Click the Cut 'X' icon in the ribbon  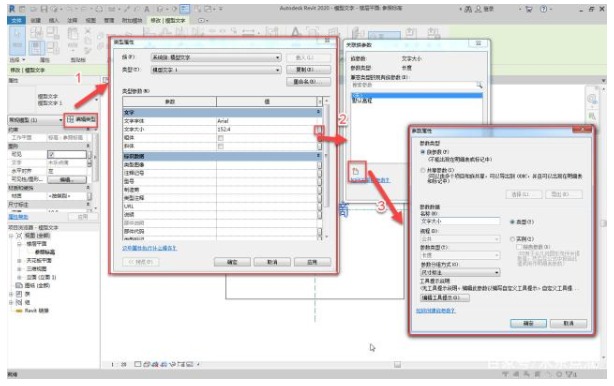click(88, 31)
